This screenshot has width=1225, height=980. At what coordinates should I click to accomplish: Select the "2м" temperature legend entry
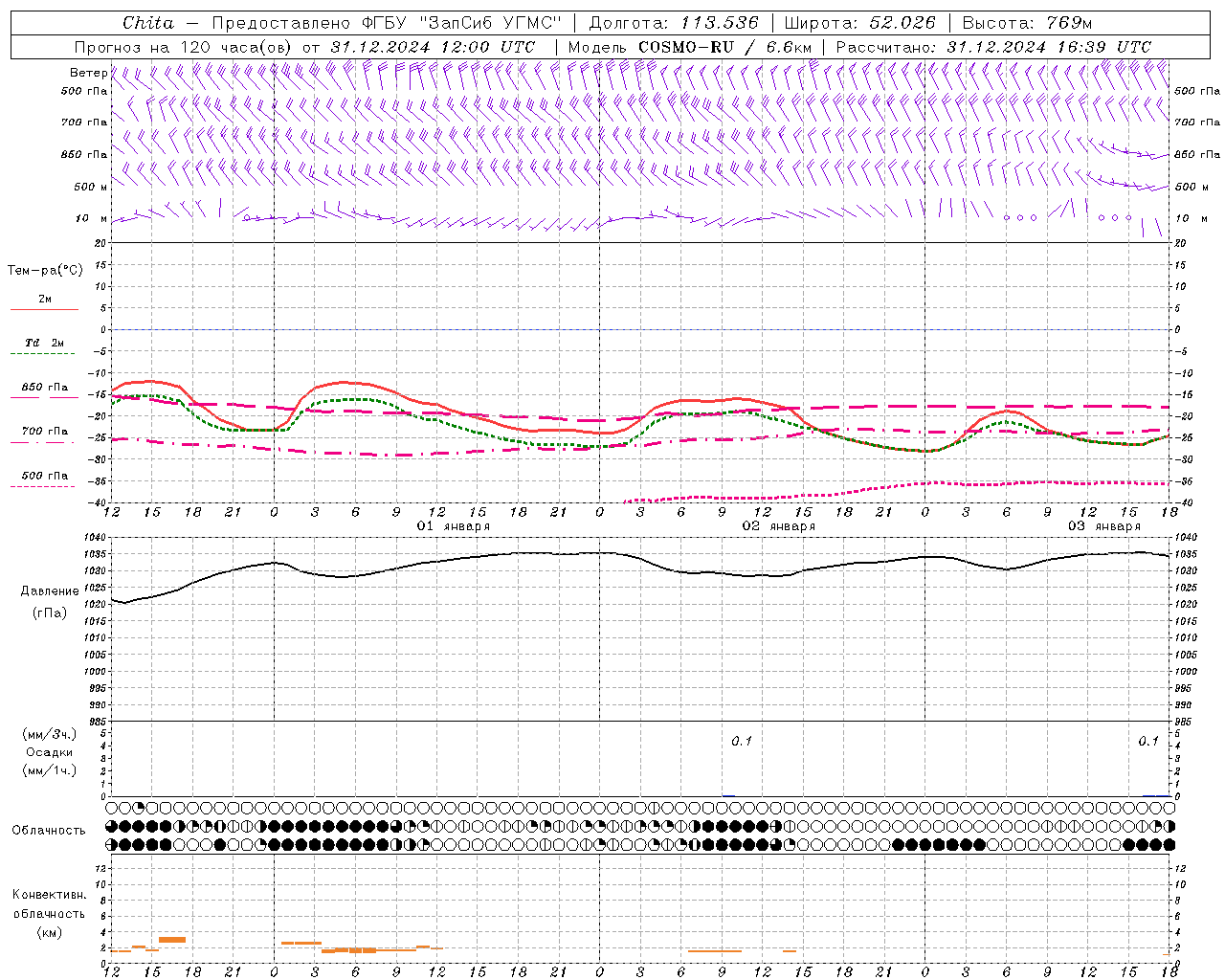(x=45, y=300)
